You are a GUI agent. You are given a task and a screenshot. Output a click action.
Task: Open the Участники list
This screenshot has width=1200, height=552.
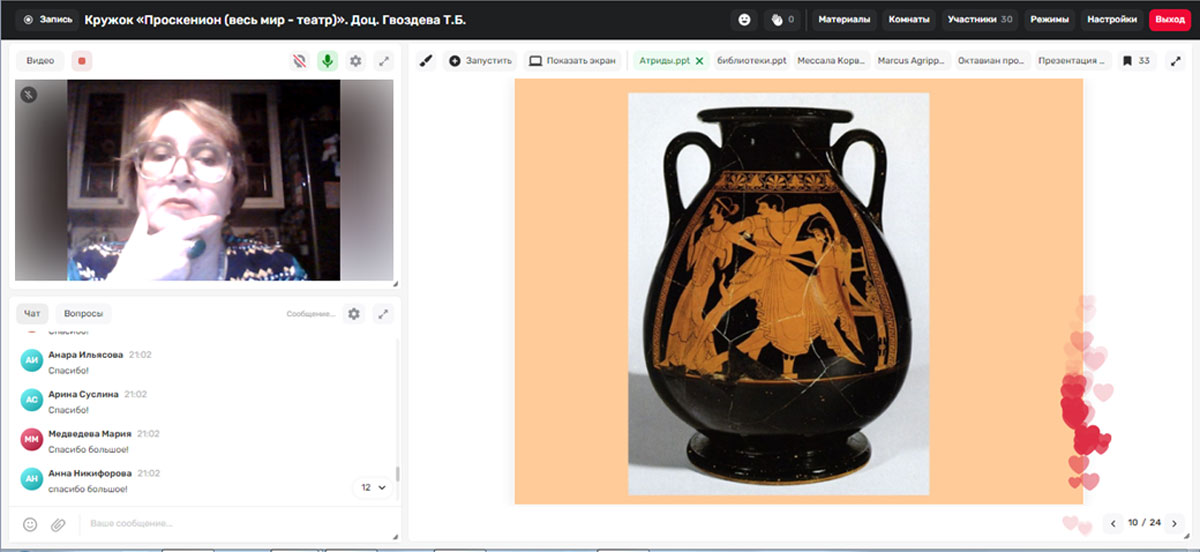pyautogui.click(x=980, y=19)
